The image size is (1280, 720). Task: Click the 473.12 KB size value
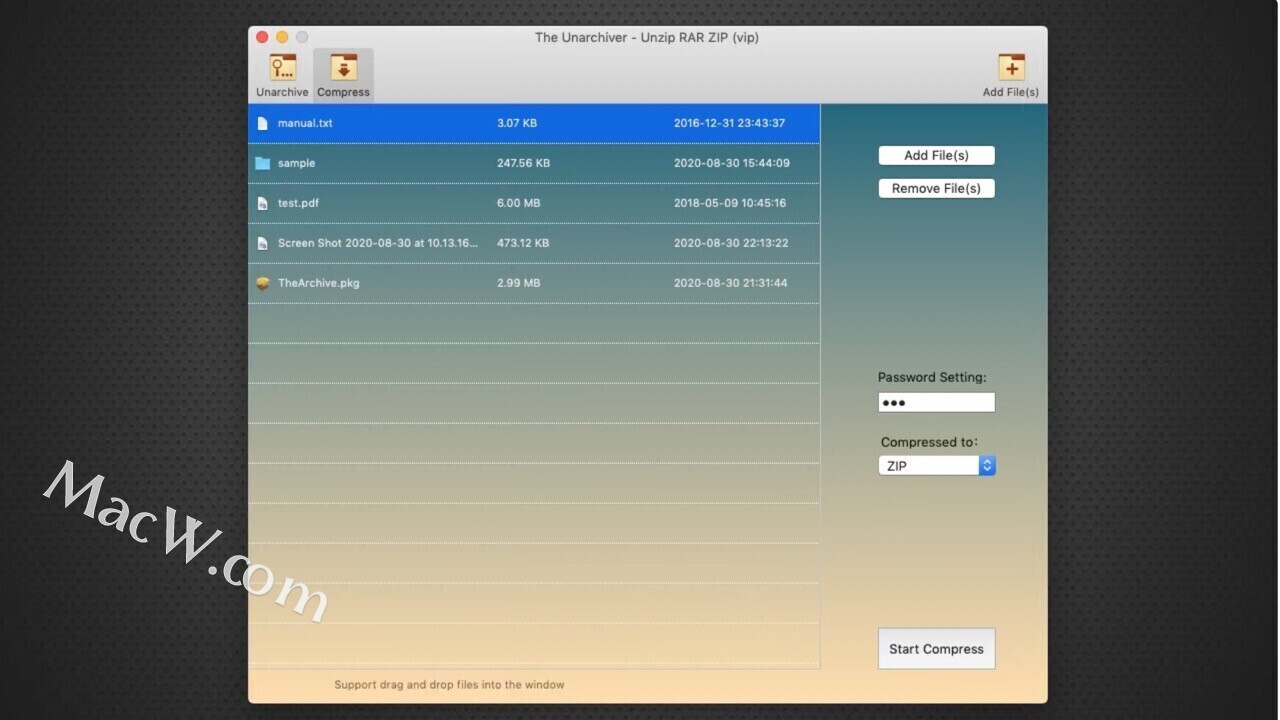(523, 243)
